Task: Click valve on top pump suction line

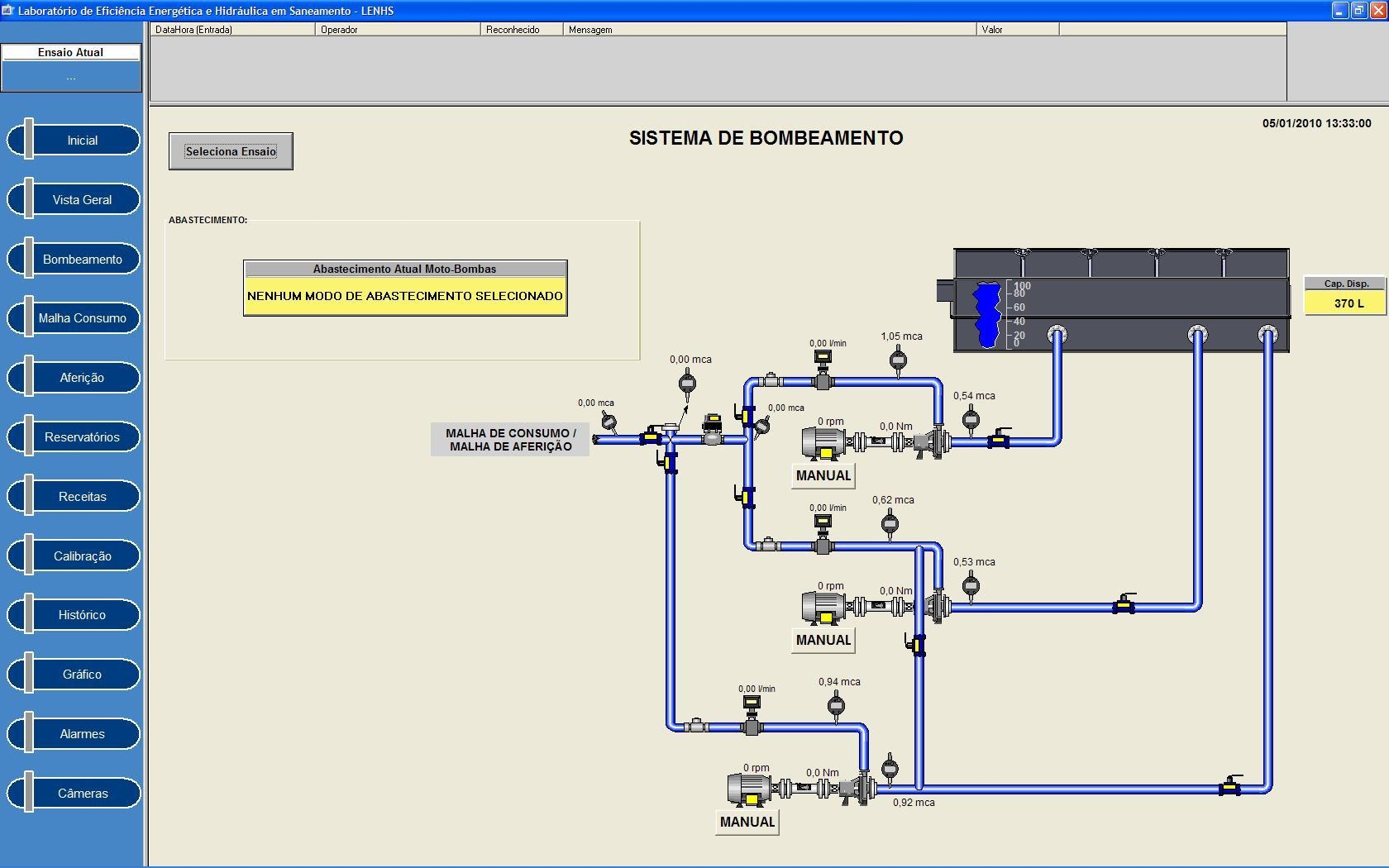Action: pyautogui.click(x=999, y=439)
